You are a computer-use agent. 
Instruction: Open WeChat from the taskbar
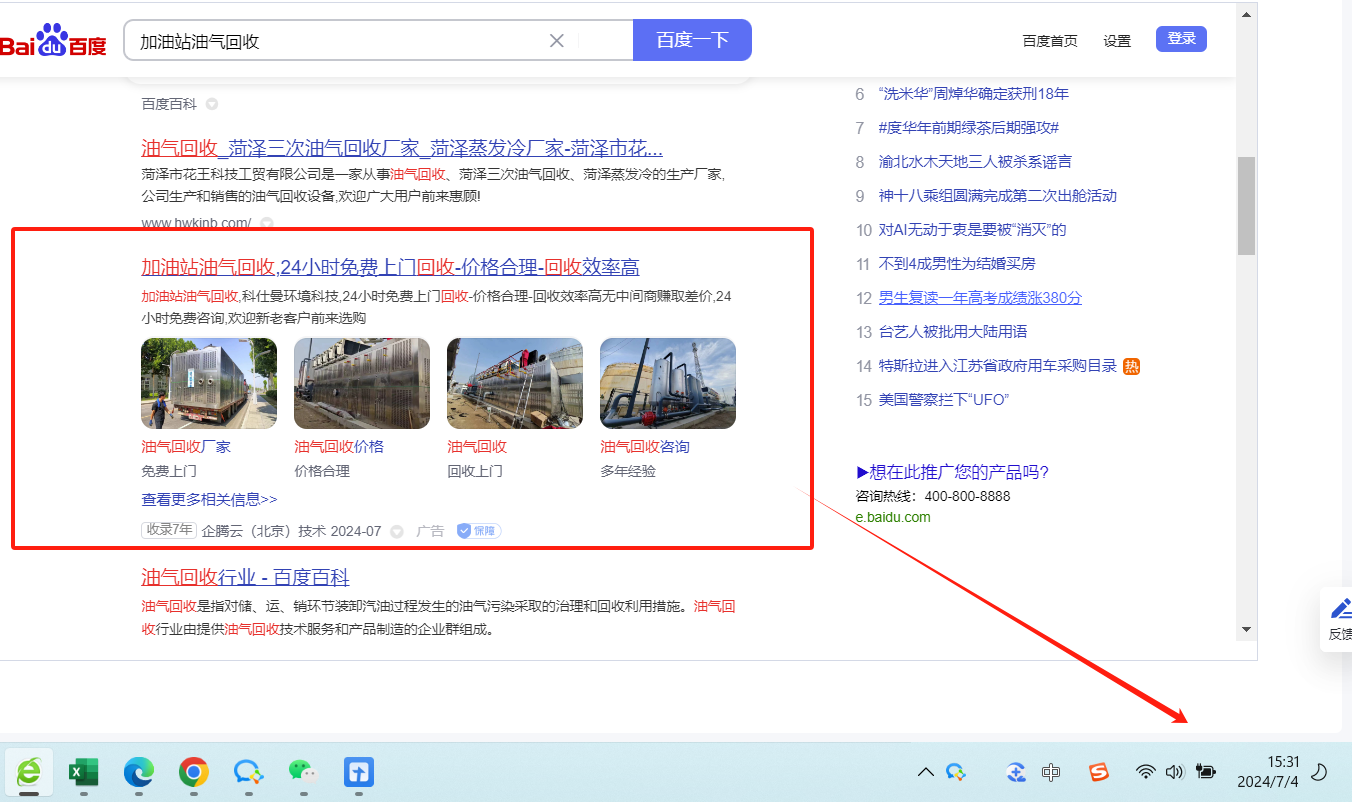click(302, 771)
